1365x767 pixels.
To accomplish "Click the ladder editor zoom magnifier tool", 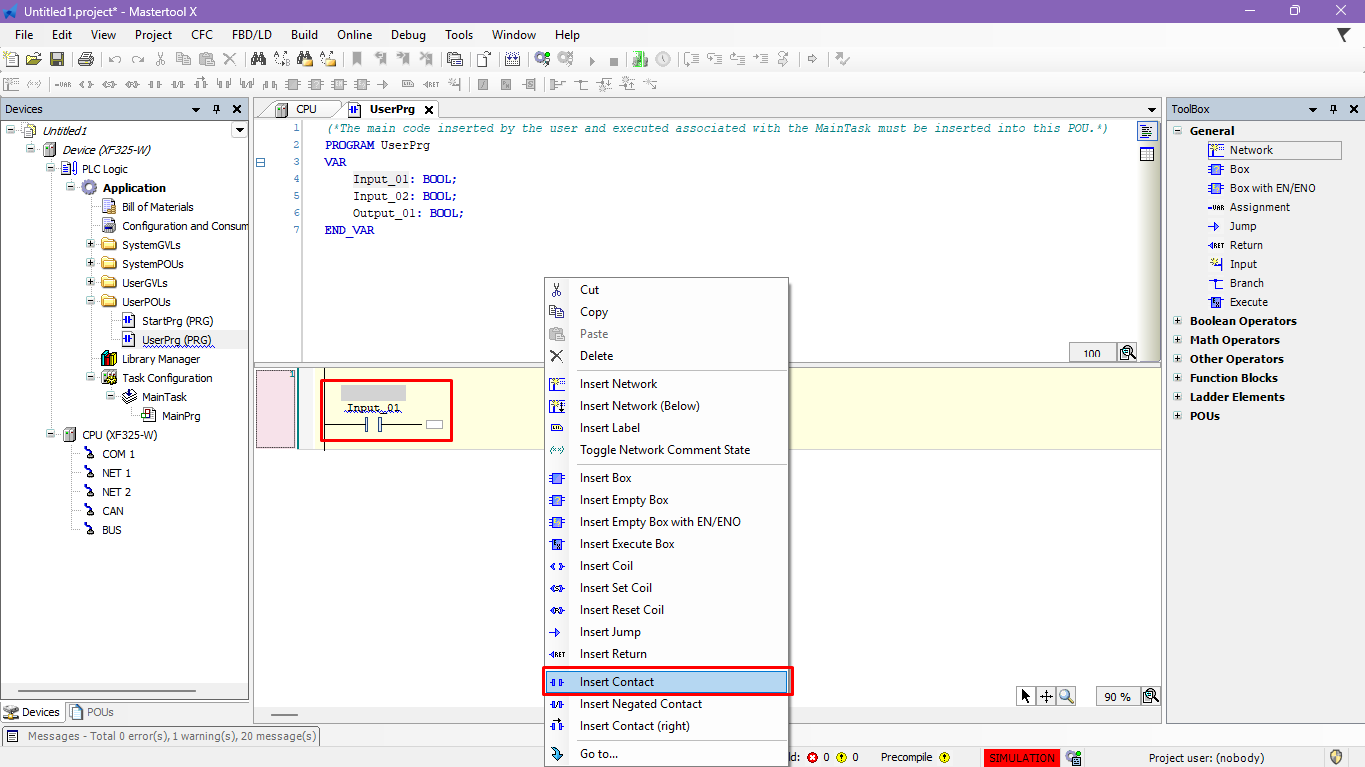I will click(1067, 697).
